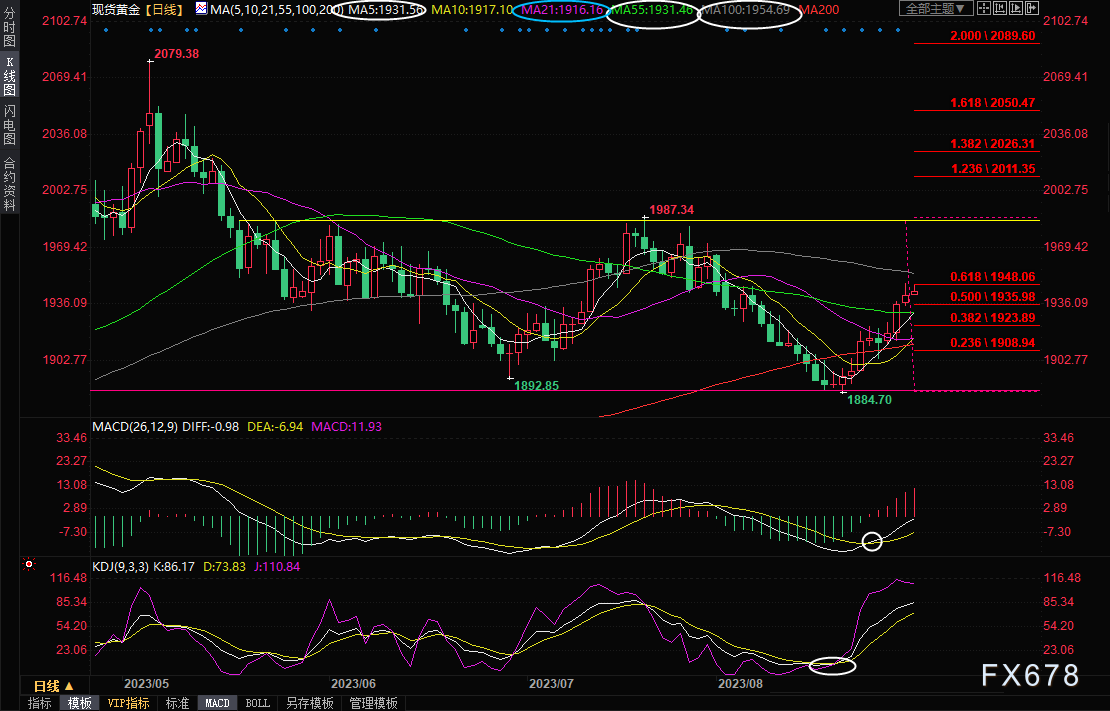Expand the 日线 period selector

click(53, 686)
